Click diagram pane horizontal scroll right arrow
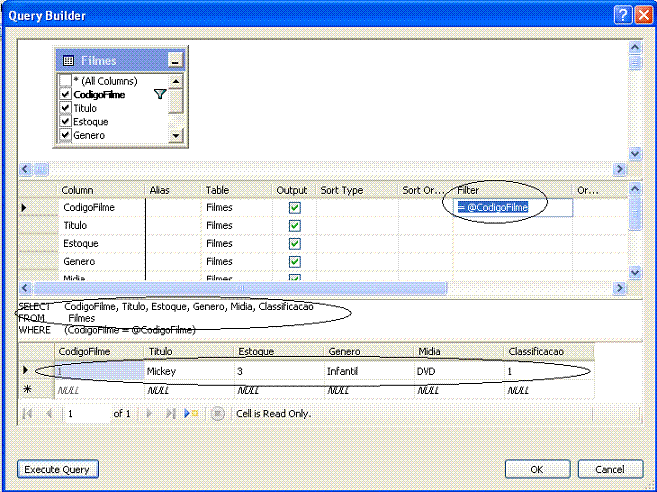Screen dimensions: 657x492 pyautogui.click(x=619, y=169)
